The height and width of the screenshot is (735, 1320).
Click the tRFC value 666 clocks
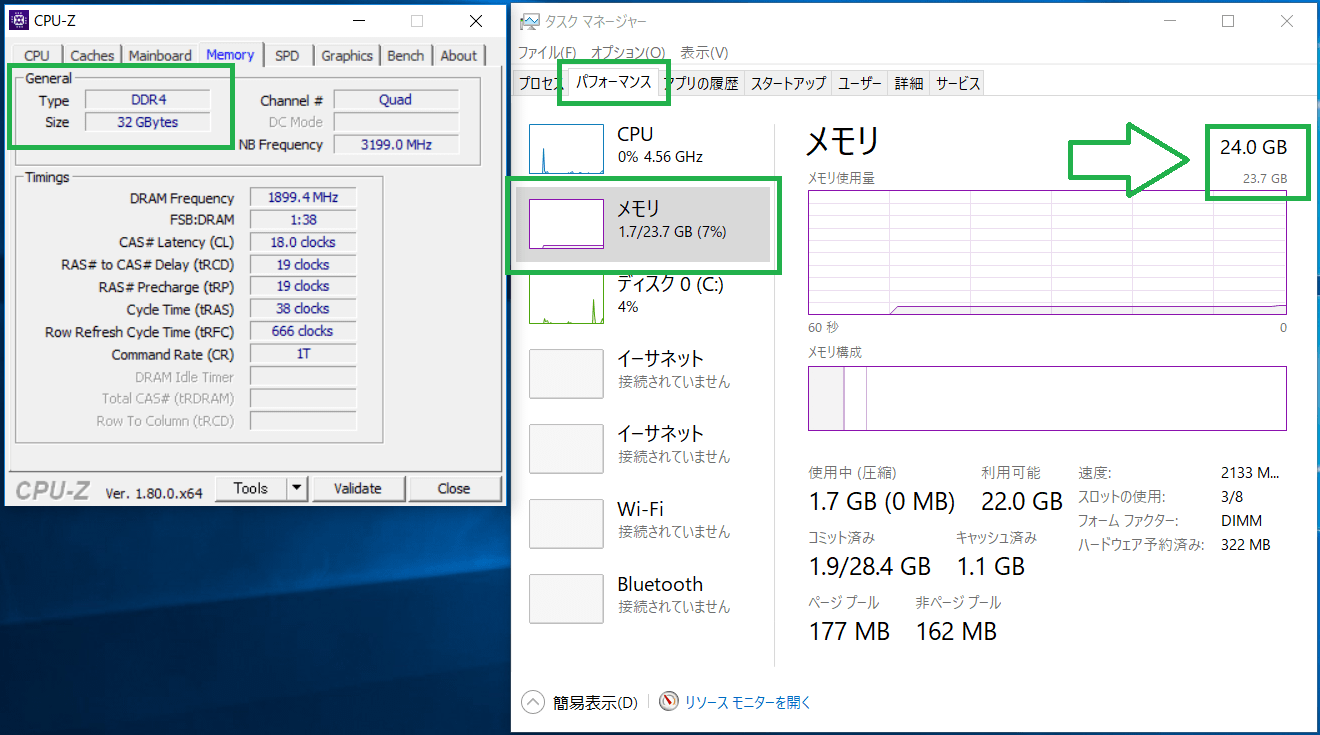click(x=303, y=331)
